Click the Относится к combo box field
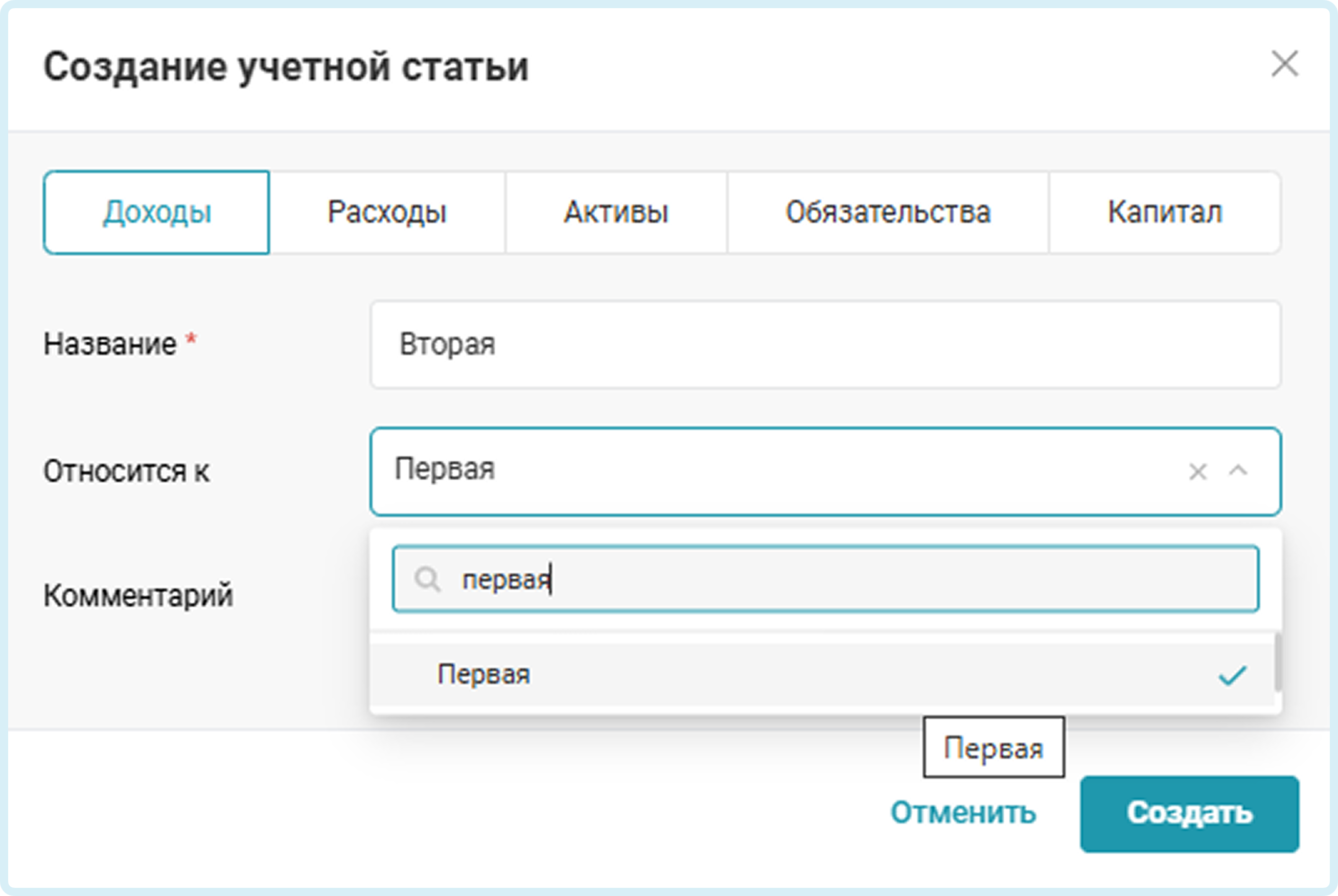Viewport: 1338px width, 896px height. coord(772,471)
